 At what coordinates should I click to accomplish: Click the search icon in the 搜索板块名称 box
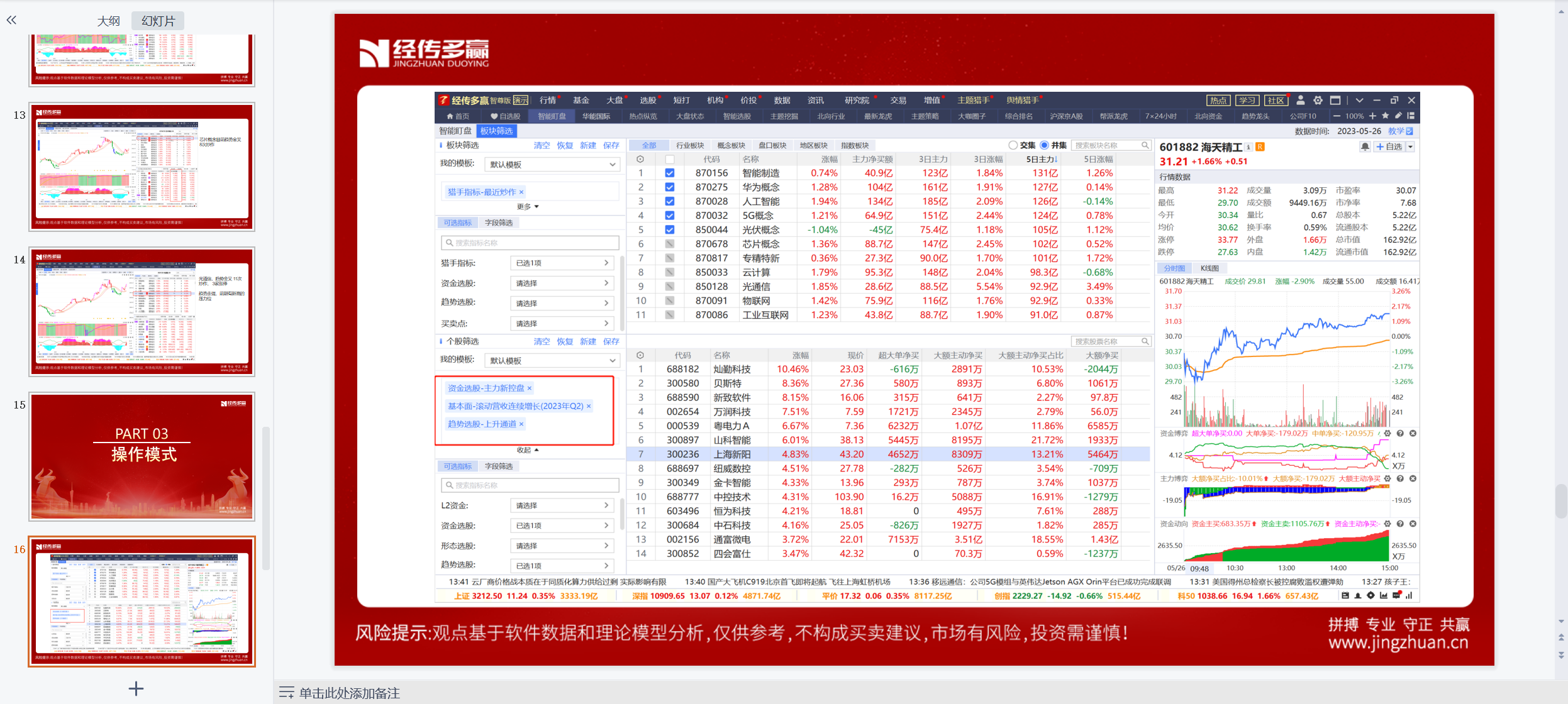(x=1145, y=145)
